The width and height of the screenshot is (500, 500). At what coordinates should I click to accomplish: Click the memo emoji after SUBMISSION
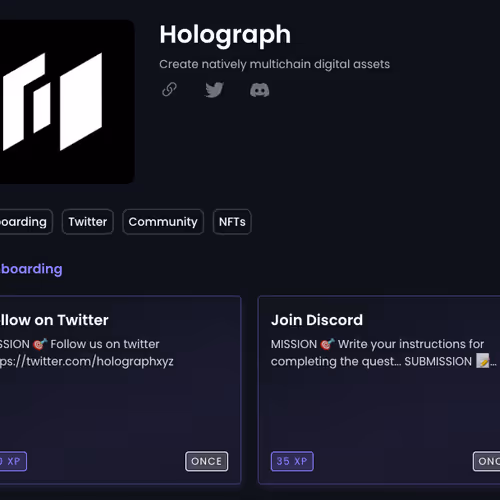[x=483, y=361]
